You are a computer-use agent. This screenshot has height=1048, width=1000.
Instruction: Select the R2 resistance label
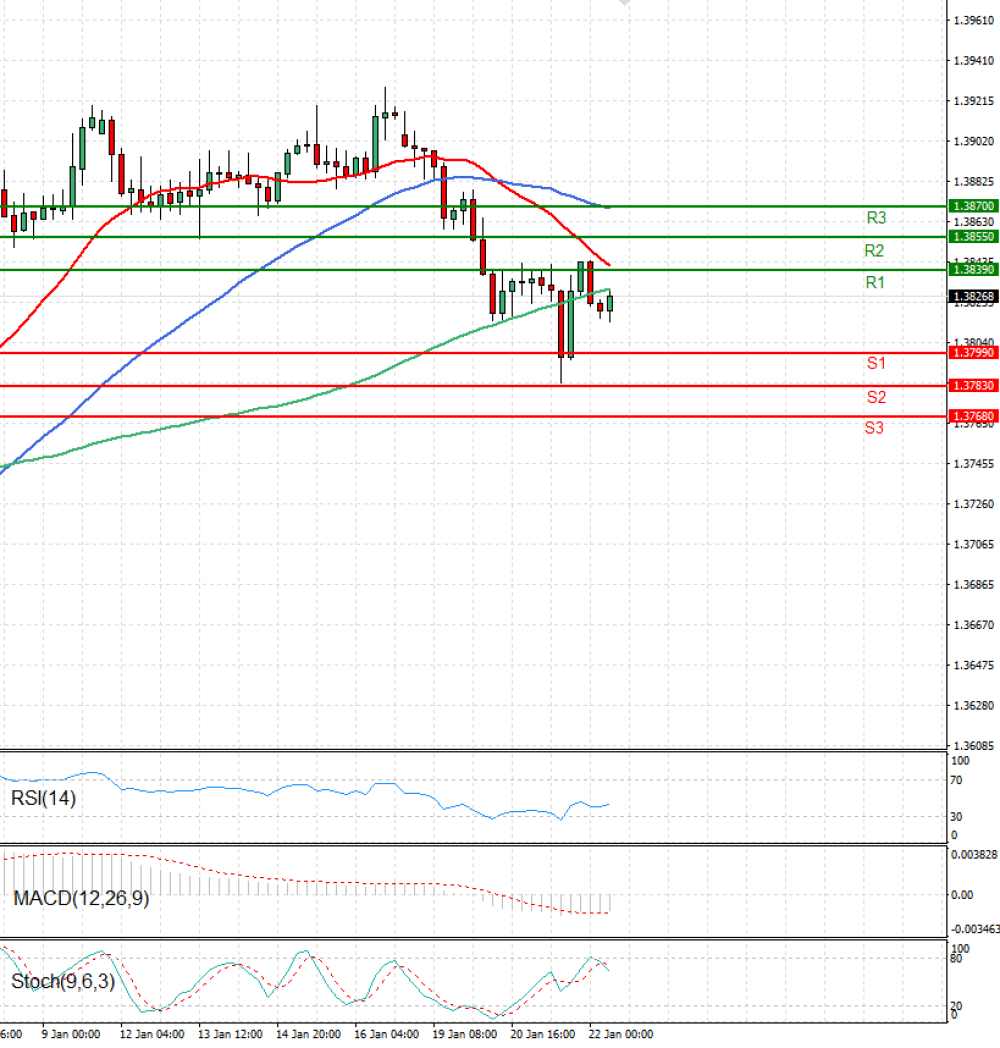[x=875, y=250]
